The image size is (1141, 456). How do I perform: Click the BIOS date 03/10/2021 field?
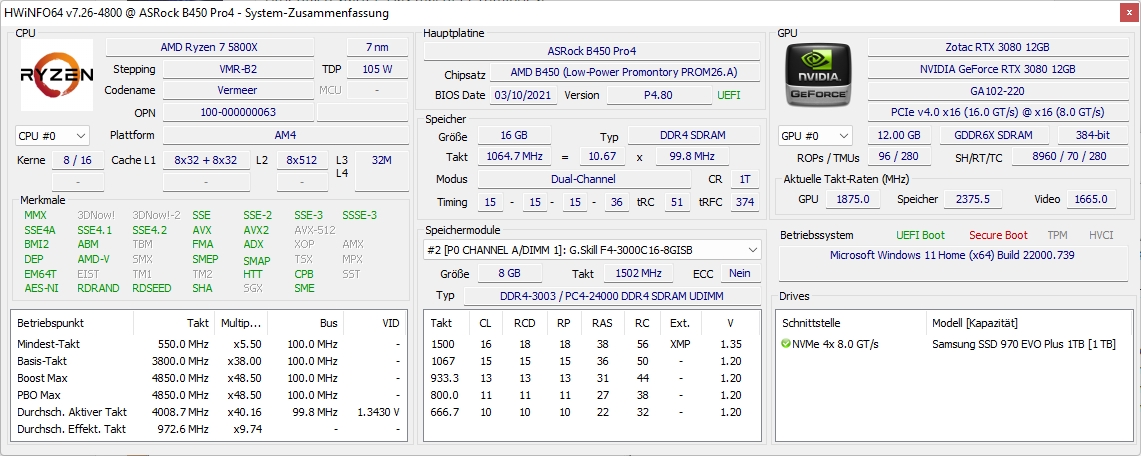point(523,95)
